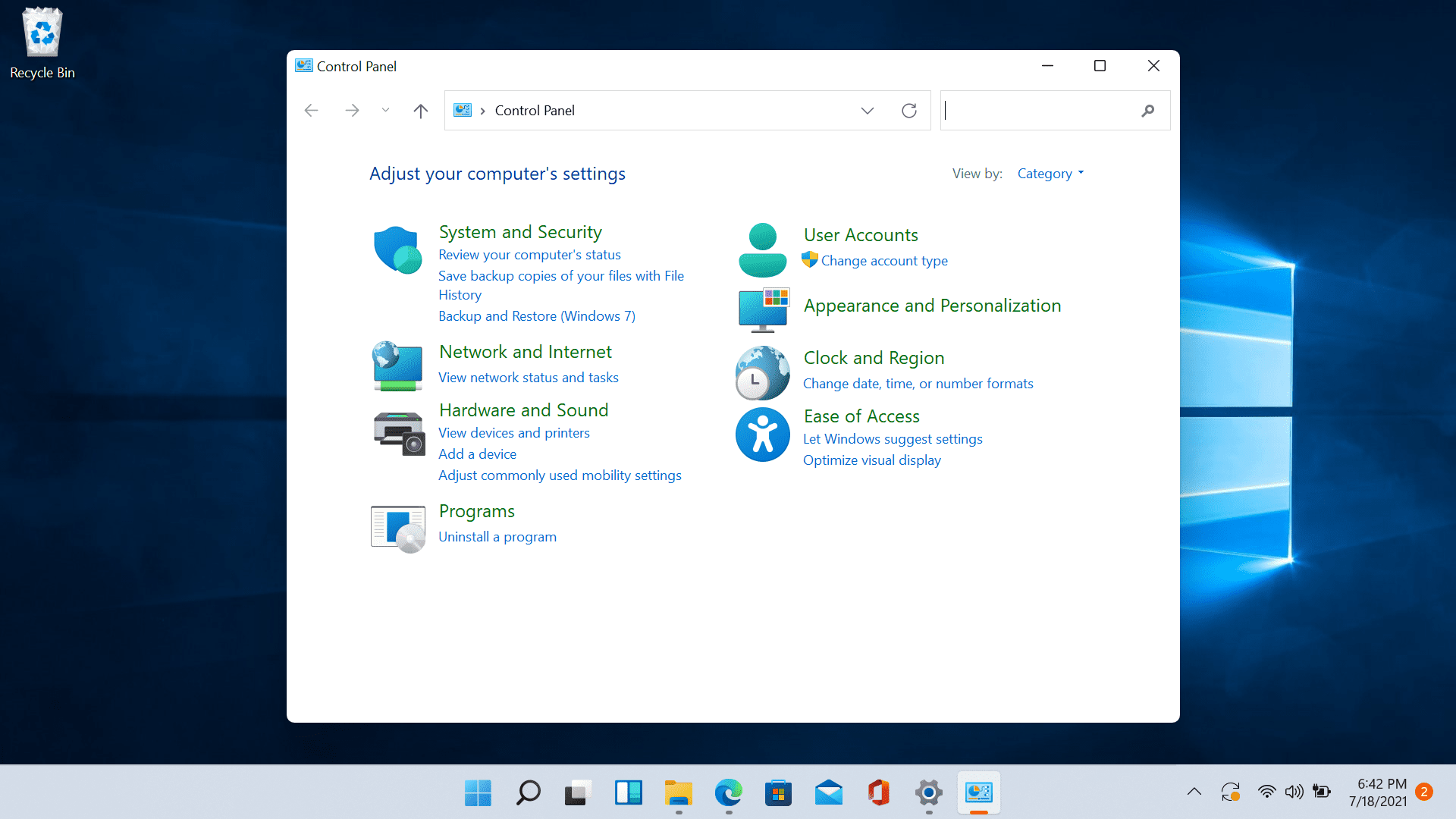Click the Backup and Restore Windows 7 option
Viewport: 1456px width, 819px height.
(x=536, y=316)
